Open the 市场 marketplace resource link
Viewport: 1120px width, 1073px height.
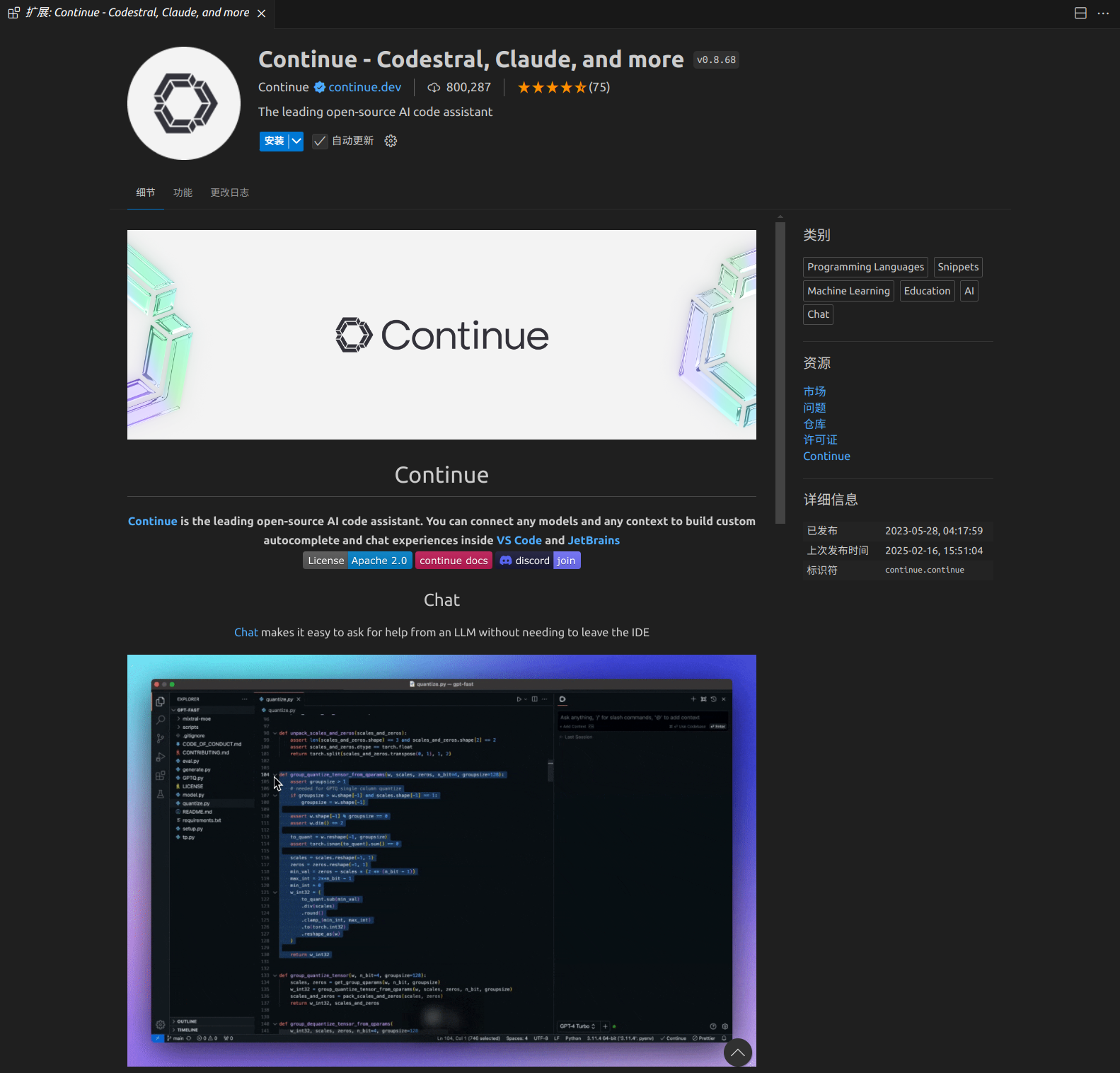814,391
